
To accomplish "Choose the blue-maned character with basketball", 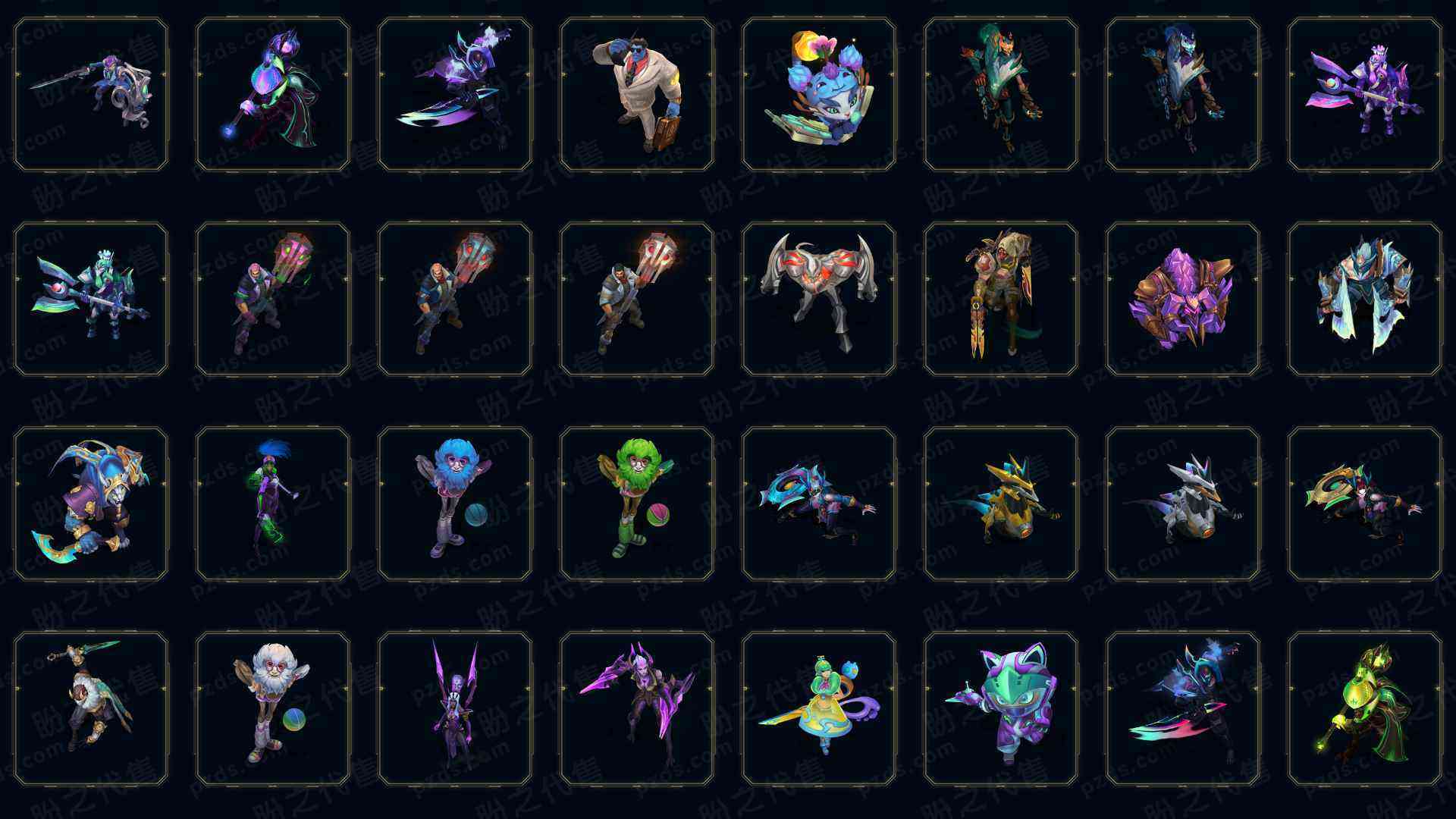I will click(455, 504).
